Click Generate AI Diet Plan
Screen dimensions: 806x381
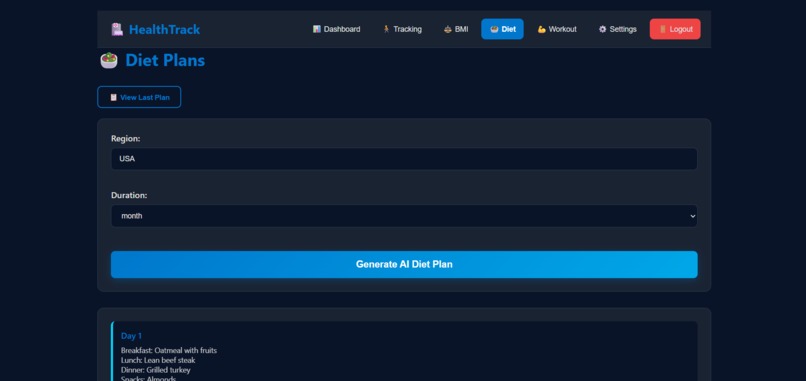pos(404,264)
